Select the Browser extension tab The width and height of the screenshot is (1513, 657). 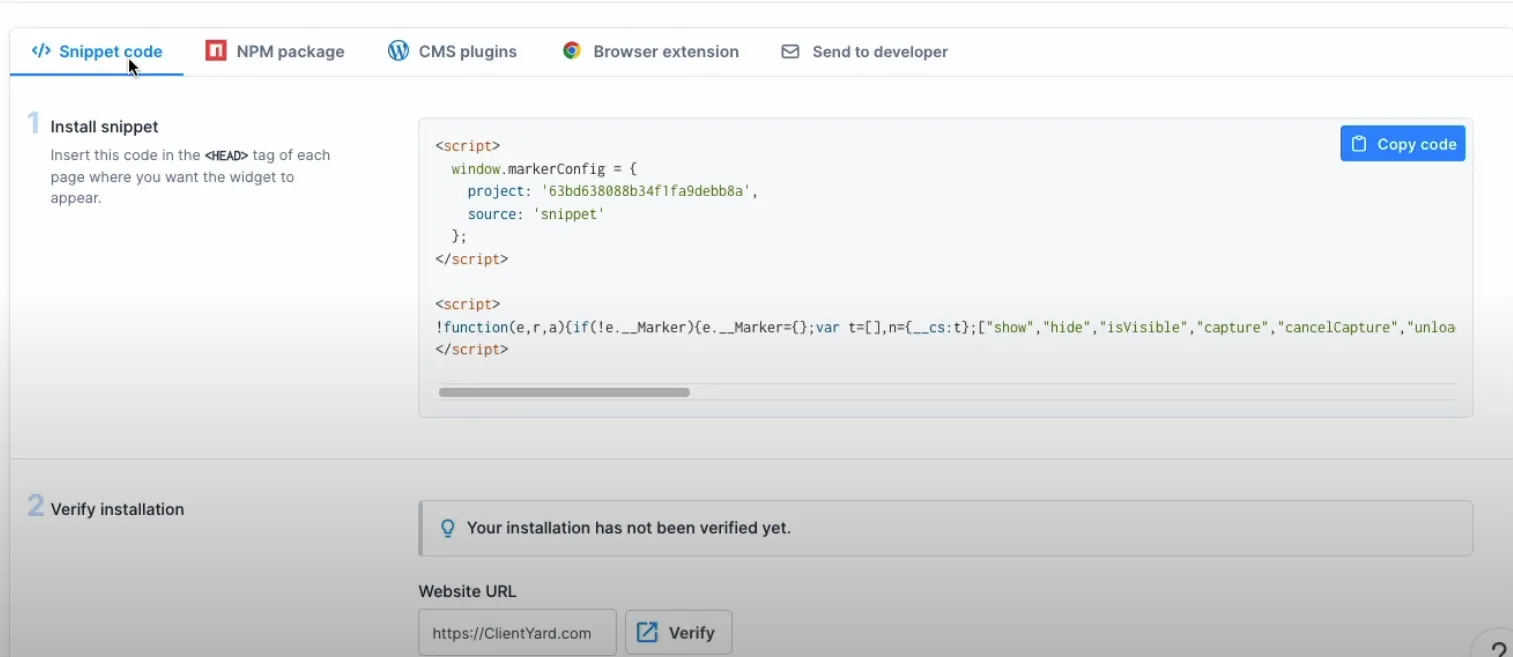tap(650, 52)
